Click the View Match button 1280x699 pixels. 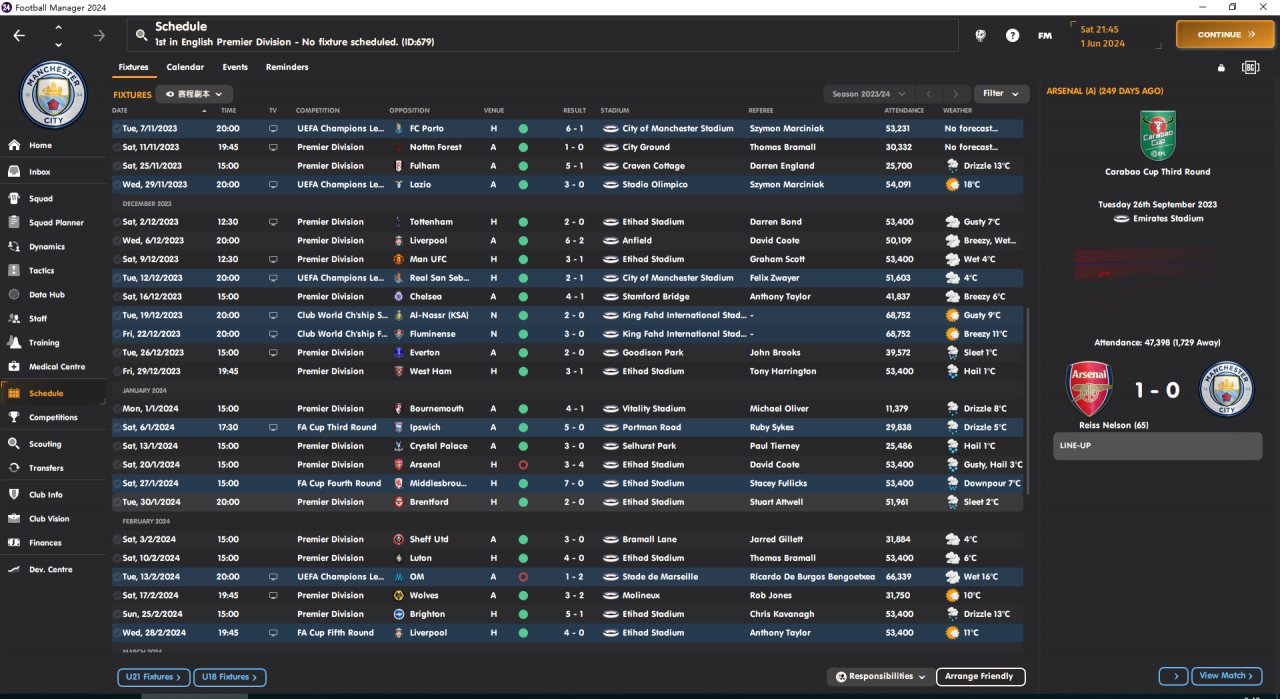(x=1226, y=677)
